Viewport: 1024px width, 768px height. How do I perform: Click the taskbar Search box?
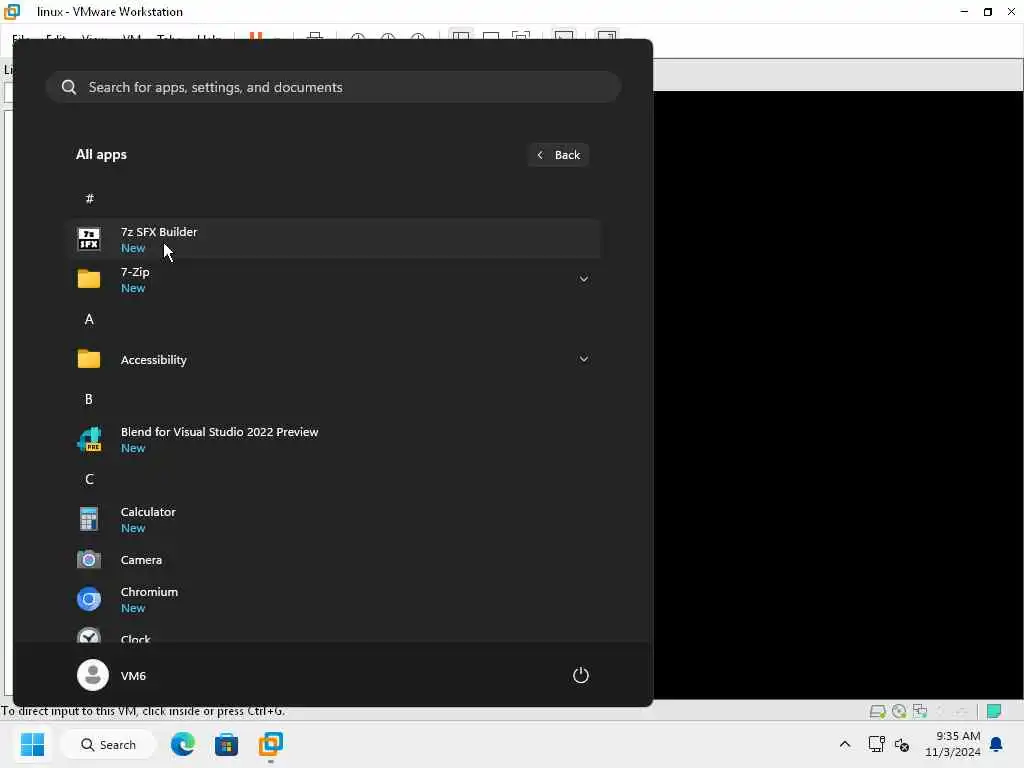(108, 744)
